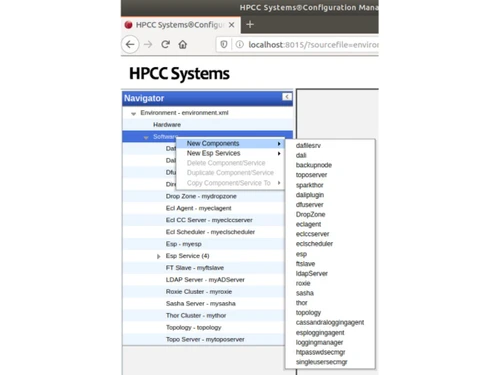Click the site information icon
This screenshot has width=500, height=375.
pos(239,44)
